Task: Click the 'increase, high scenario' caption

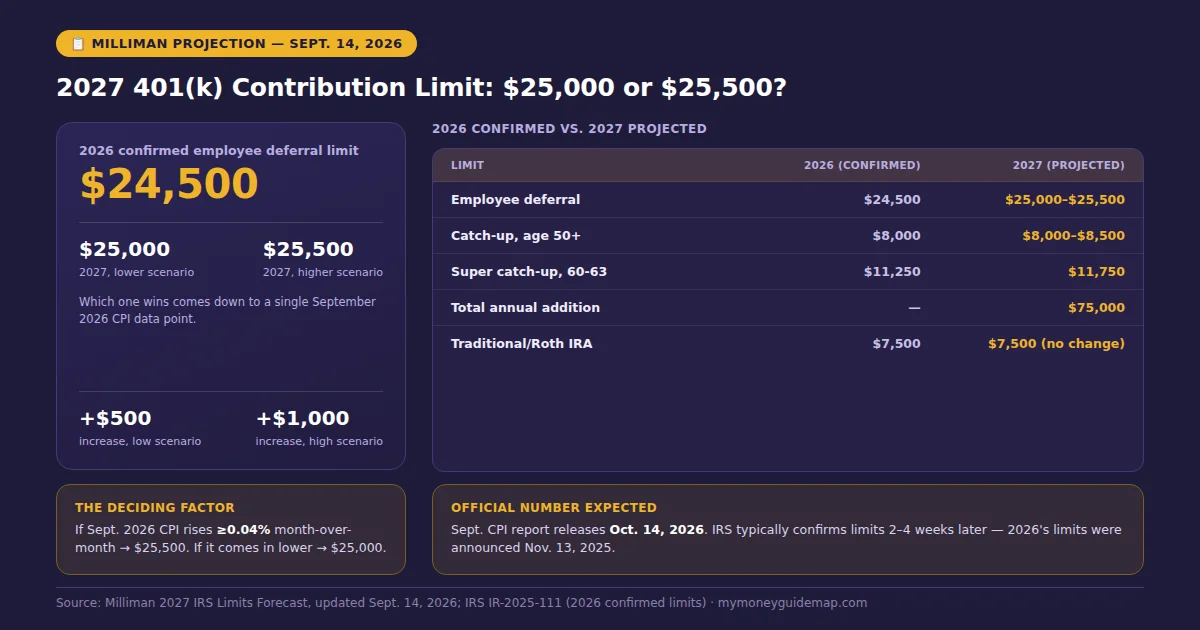Action: point(319,441)
